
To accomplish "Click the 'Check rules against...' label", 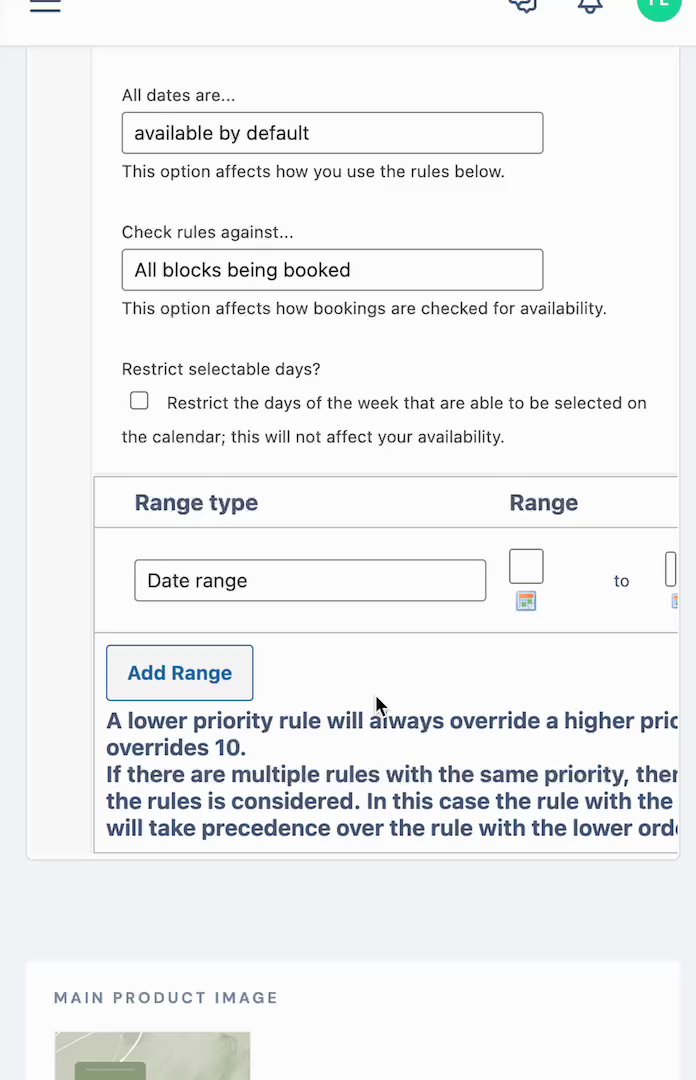I will [208, 232].
